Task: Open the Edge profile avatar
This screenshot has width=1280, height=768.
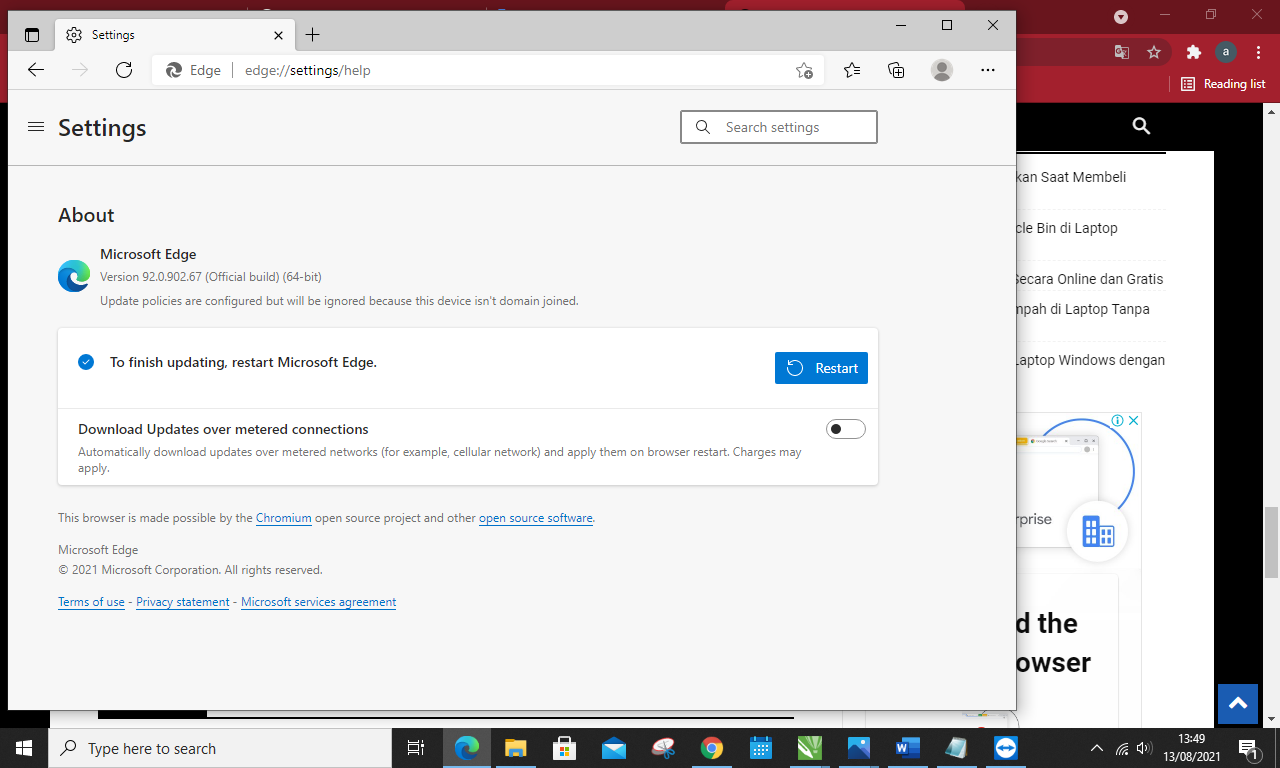Action: 942,70
